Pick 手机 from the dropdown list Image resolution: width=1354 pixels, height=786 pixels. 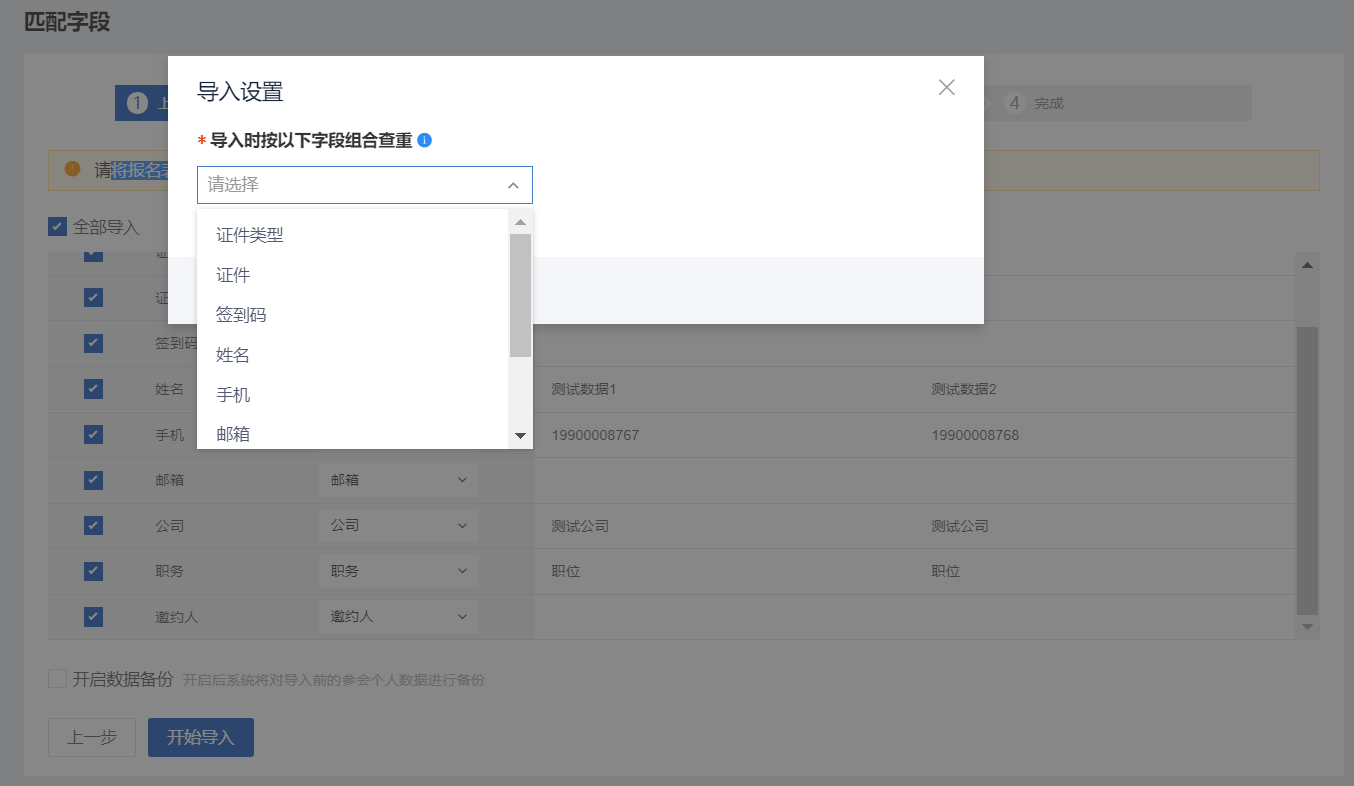click(353, 395)
